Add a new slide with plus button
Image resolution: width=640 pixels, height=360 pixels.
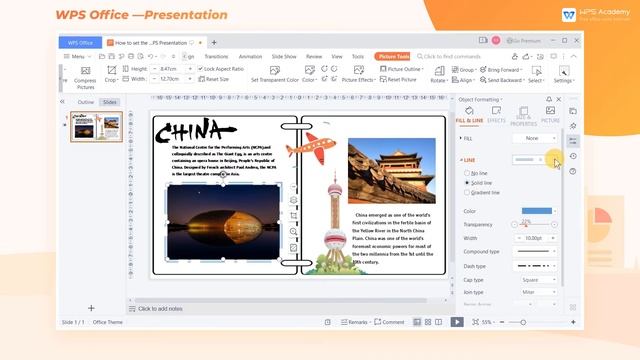91,308
